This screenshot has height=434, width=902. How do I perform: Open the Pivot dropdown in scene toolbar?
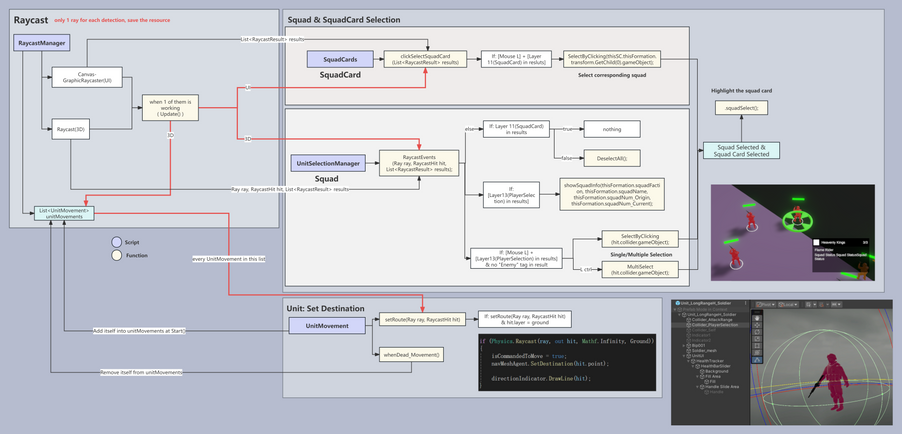coord(766,304)
